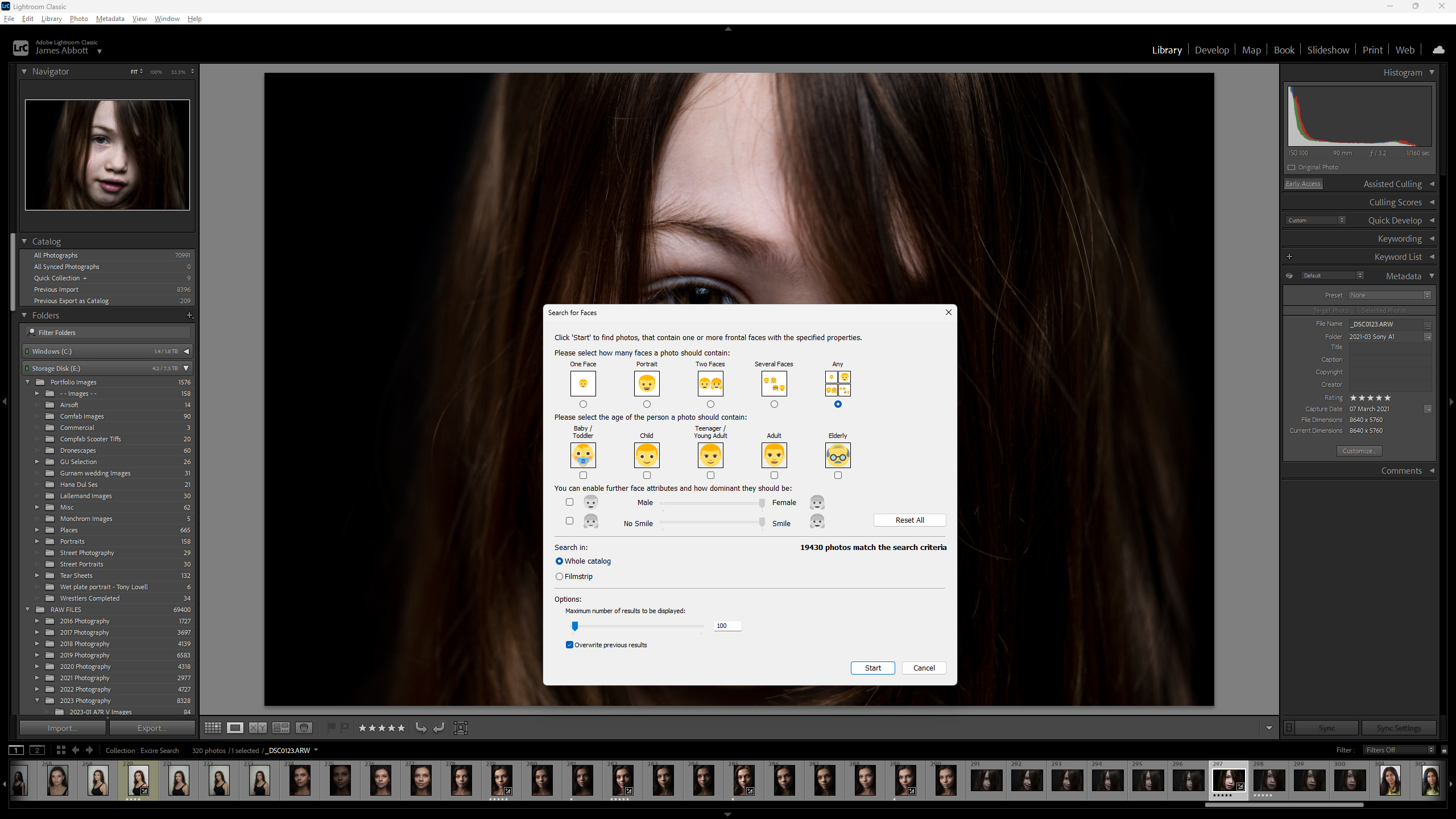
Task: Select the _DSC0123.ARW thumbnail in filmstrip
Action: tap(1230, 780)
